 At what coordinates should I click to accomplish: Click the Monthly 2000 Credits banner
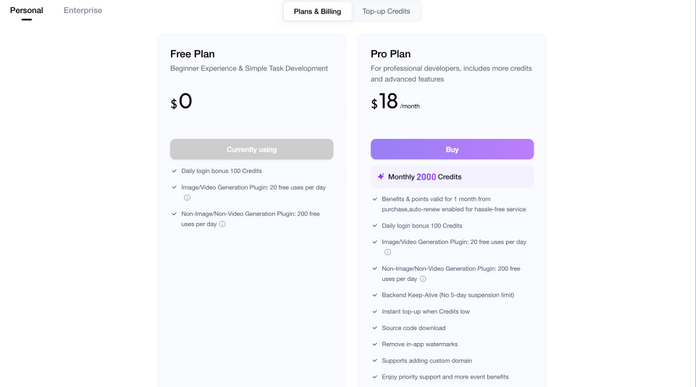coord(452,177)
